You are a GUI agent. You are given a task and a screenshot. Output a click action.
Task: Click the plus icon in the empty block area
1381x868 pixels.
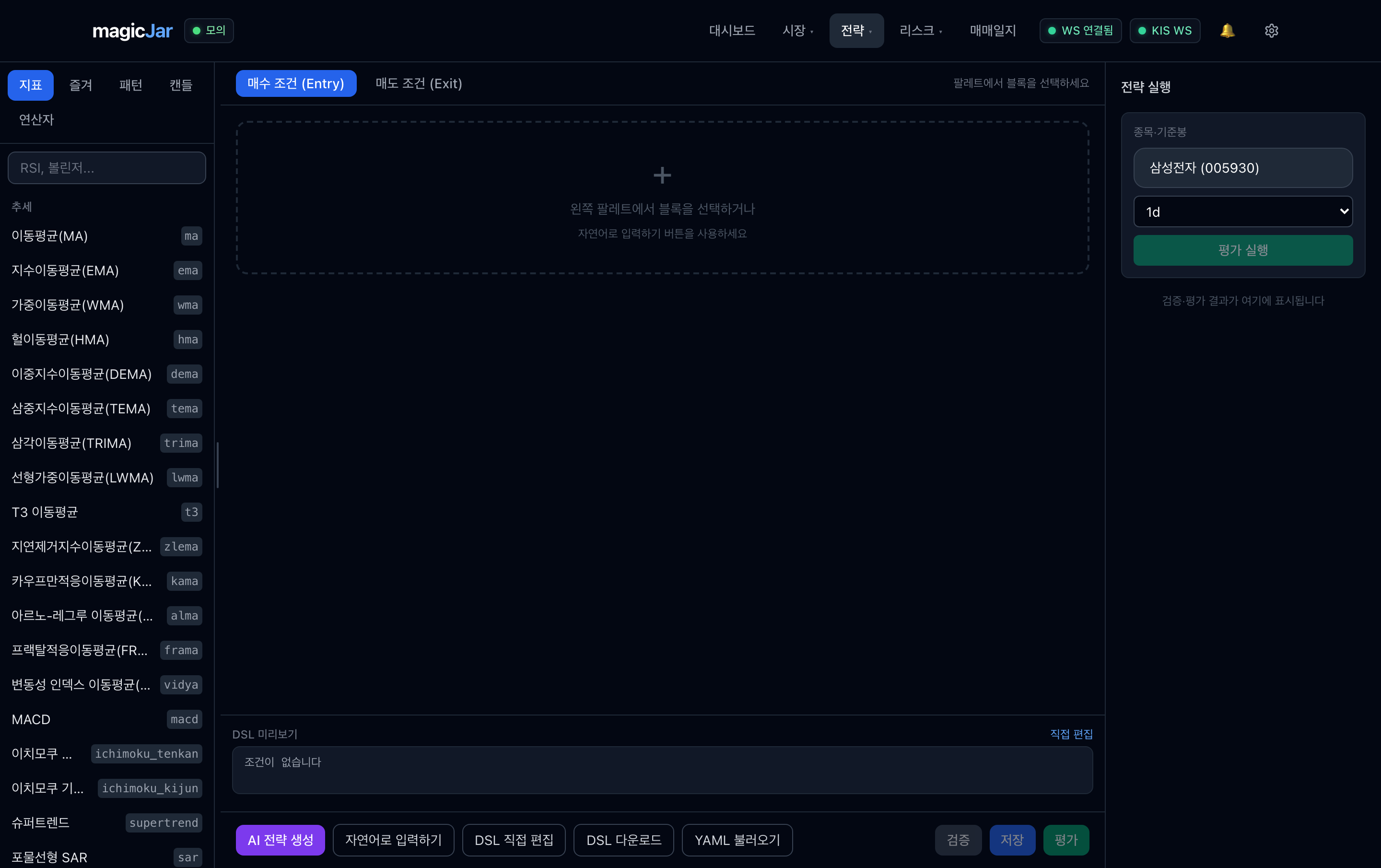pyautogui.click(x=662, y=175)
